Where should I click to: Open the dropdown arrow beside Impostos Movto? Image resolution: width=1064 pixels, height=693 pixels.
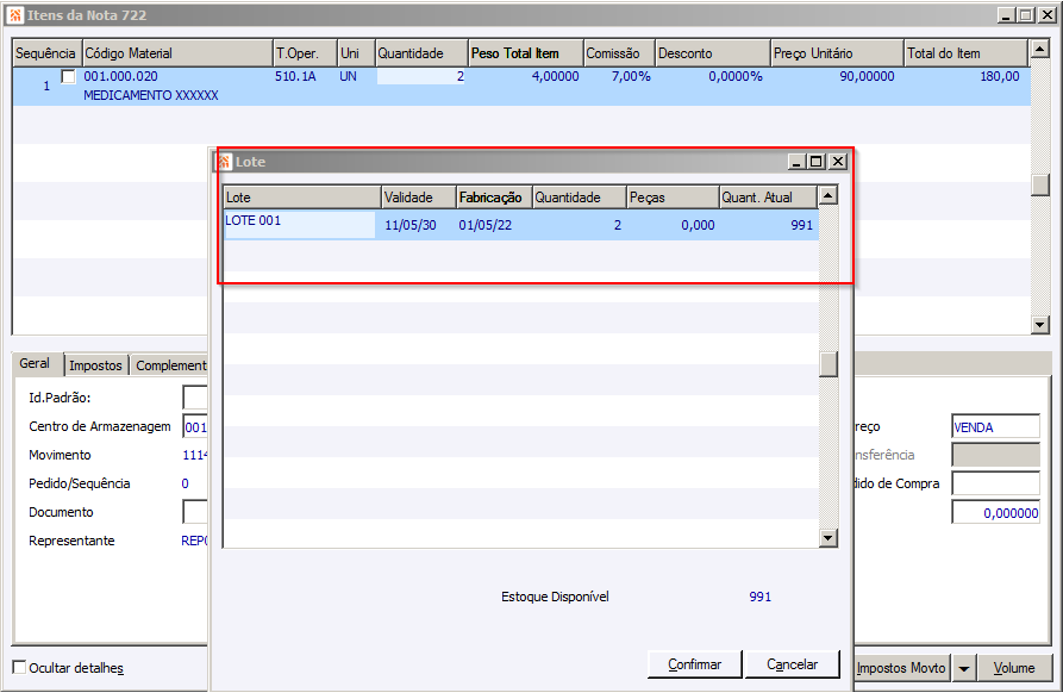click(964, 668)
